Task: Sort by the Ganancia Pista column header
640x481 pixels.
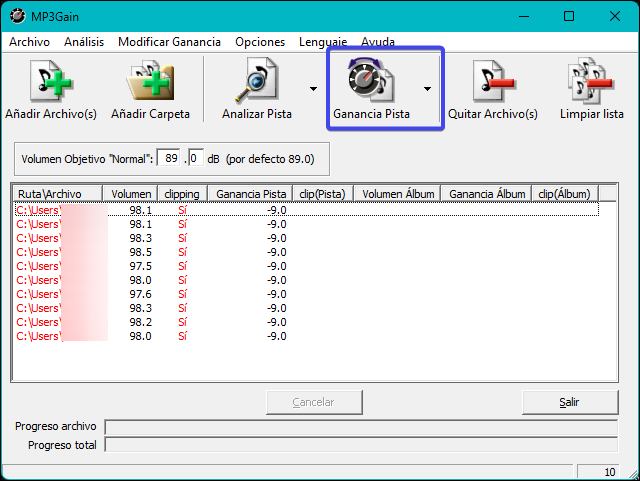Action: point(250,194)
